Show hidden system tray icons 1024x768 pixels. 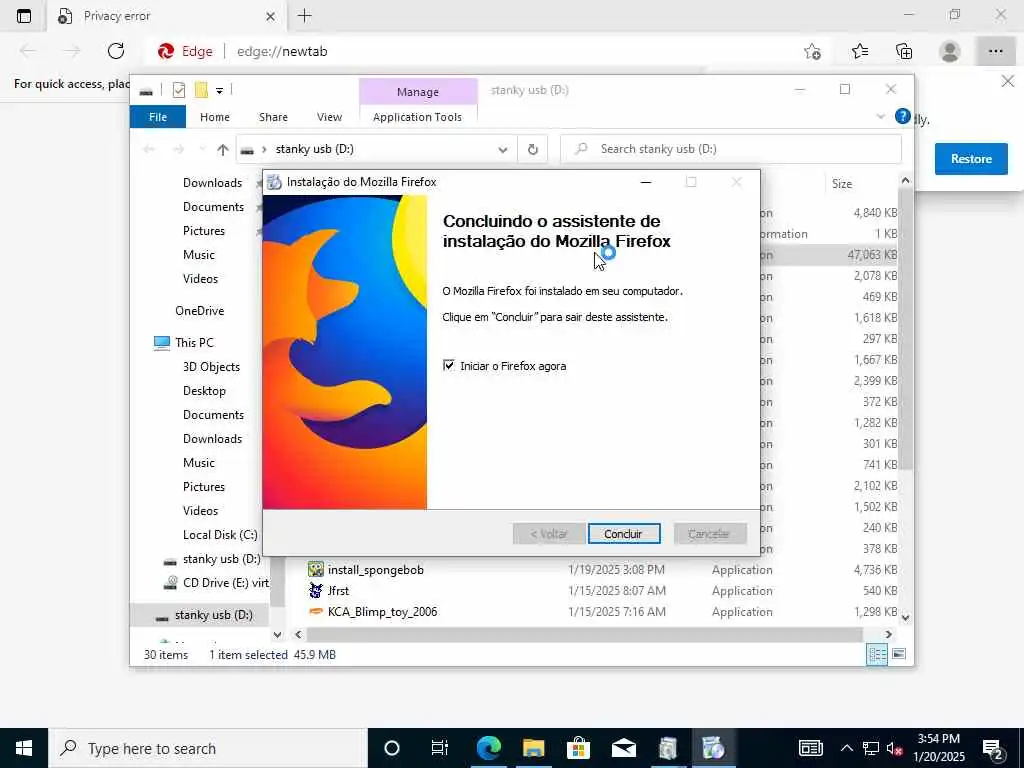tap(846, 748)
